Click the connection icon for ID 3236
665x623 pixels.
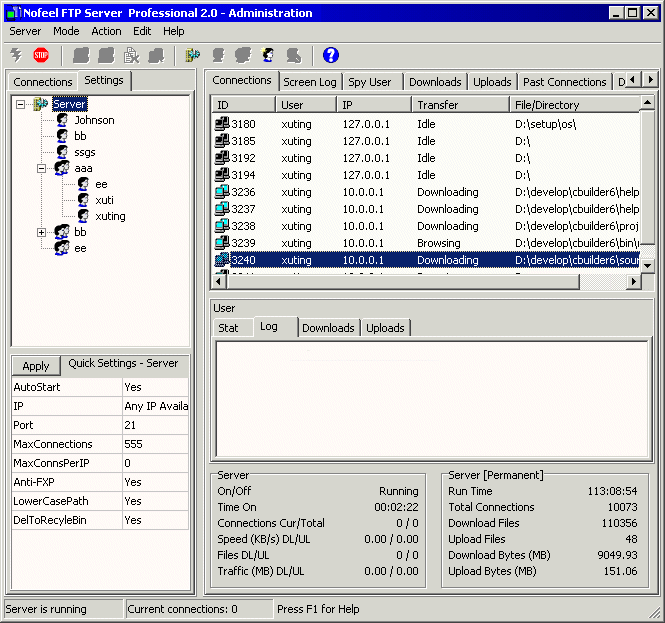click(222, 192)
